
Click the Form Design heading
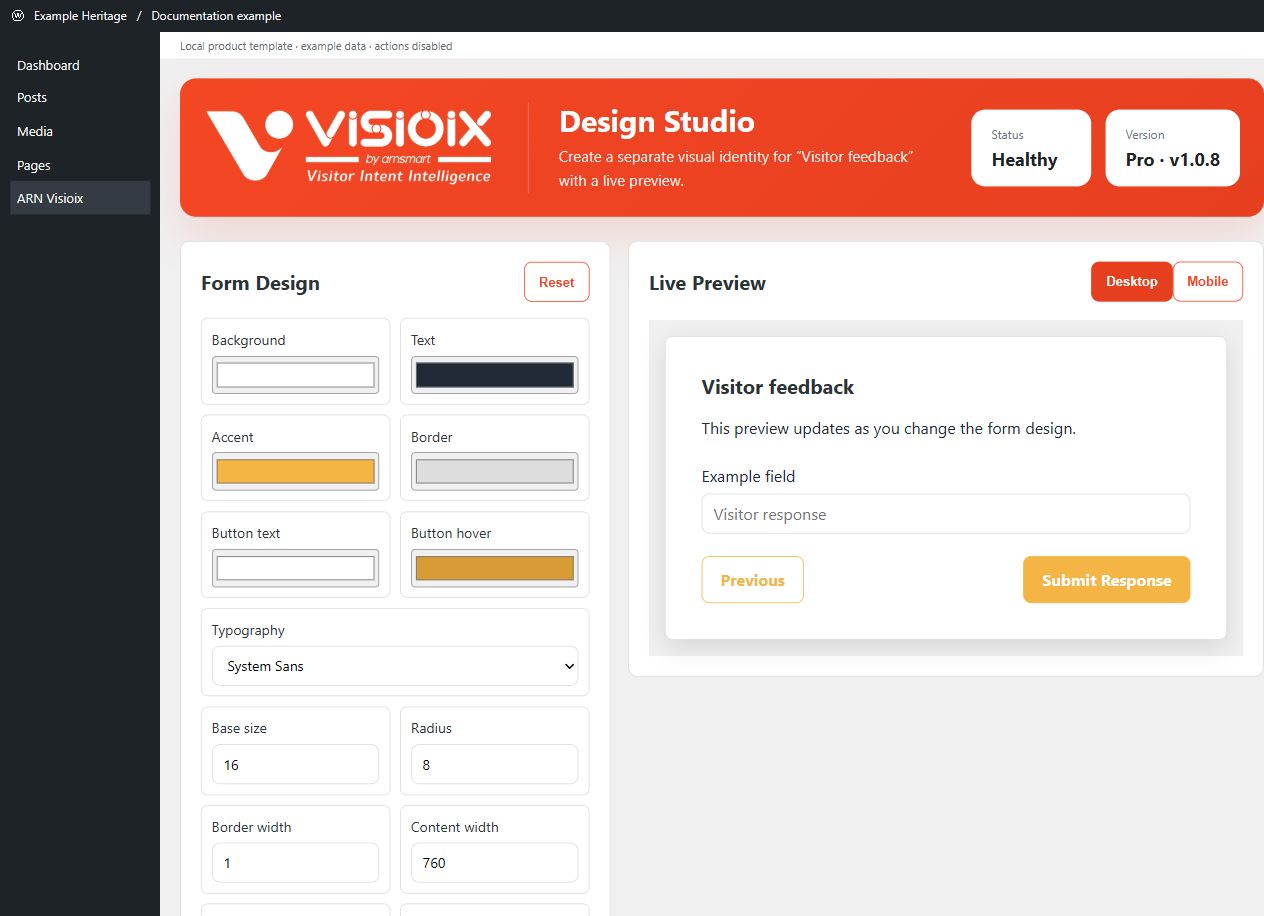point(260,283)
